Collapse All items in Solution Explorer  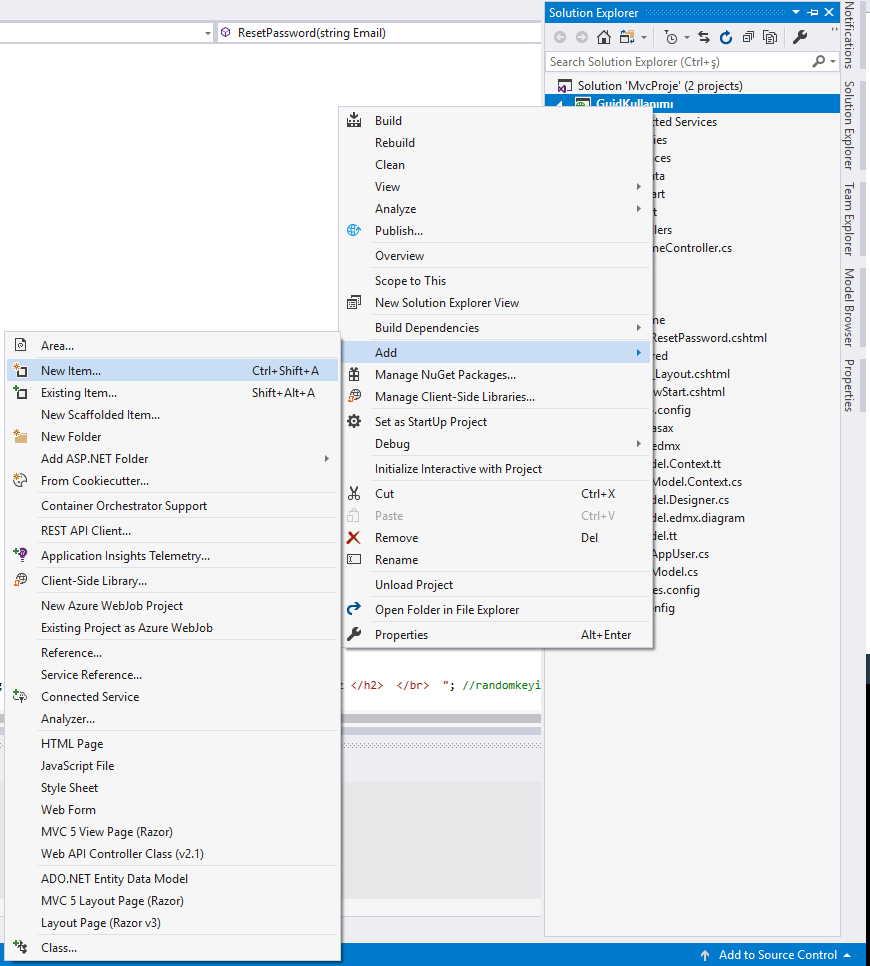(x=748, y=38)
